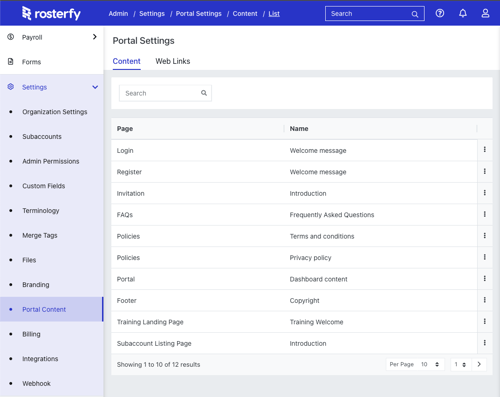Open the page number selector

coord(460,364)
